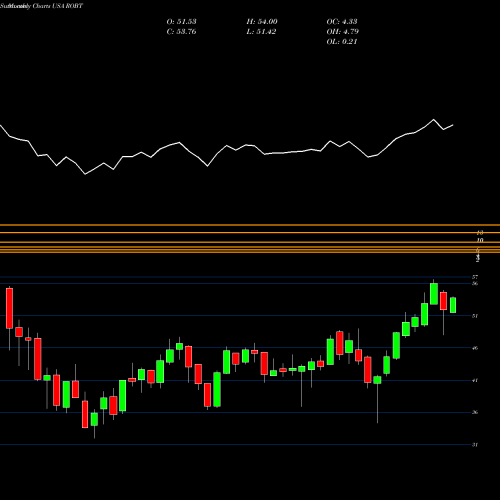Image resolution: width=500 pixels, height=500 pixels.
Task: Click the peak of the white line near its right end
Action: [x=434, y=119]
